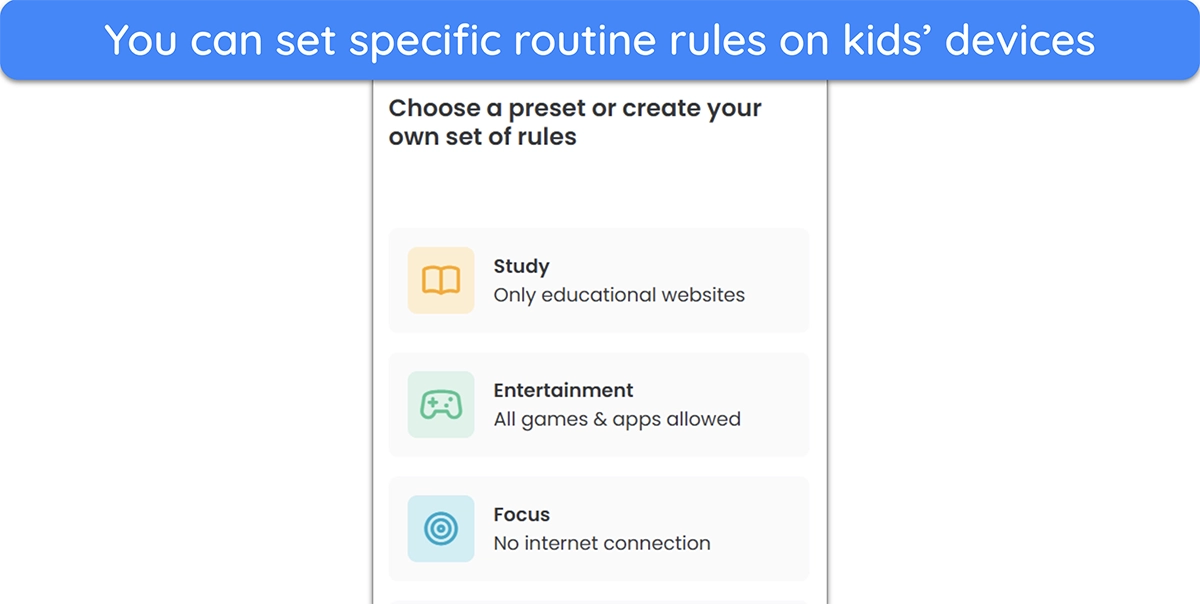Click the light orange tile behind the book
1200x604 pixels.
(441, 281)
